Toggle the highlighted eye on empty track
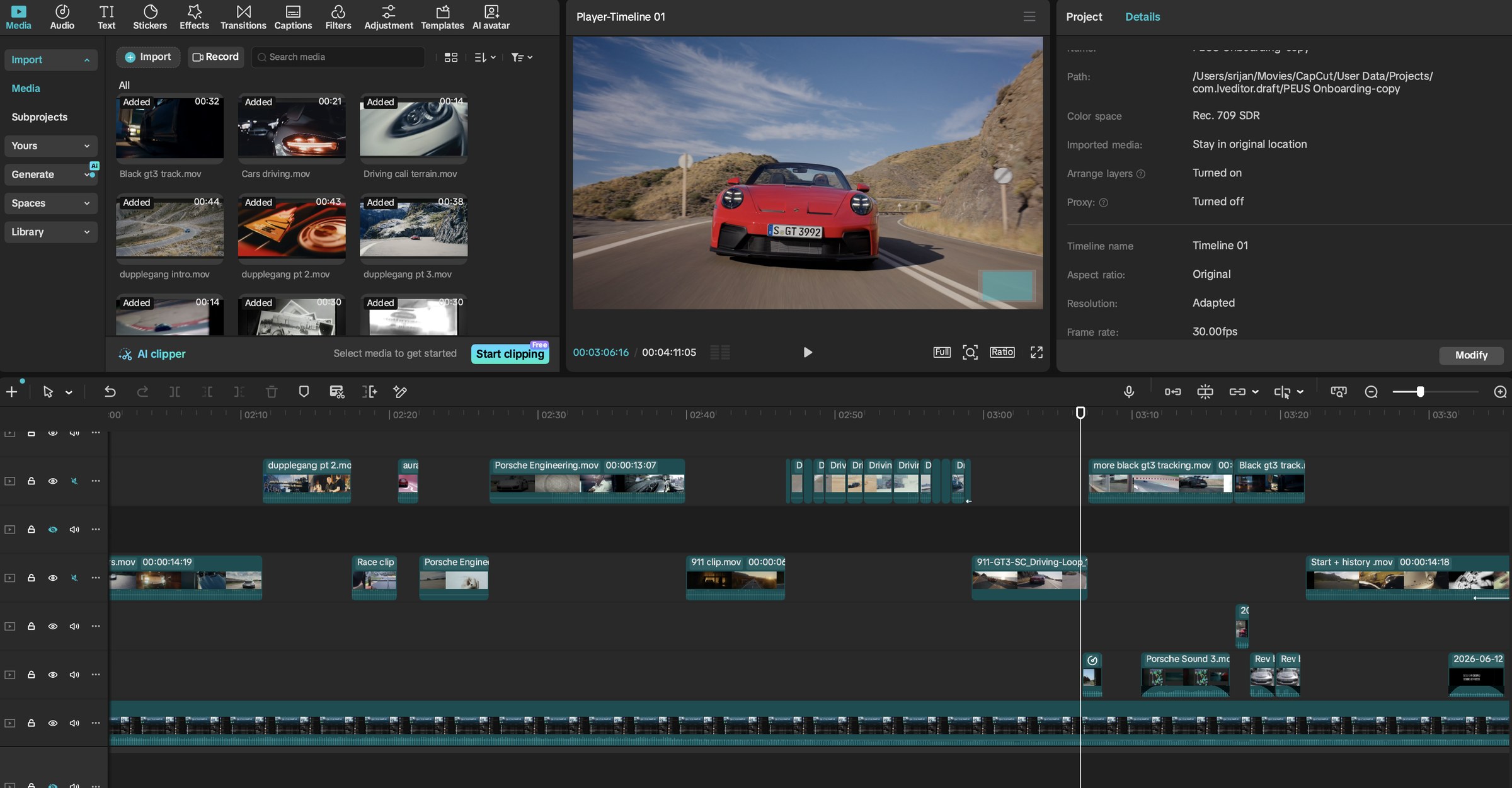 click(x=53, y=530)
